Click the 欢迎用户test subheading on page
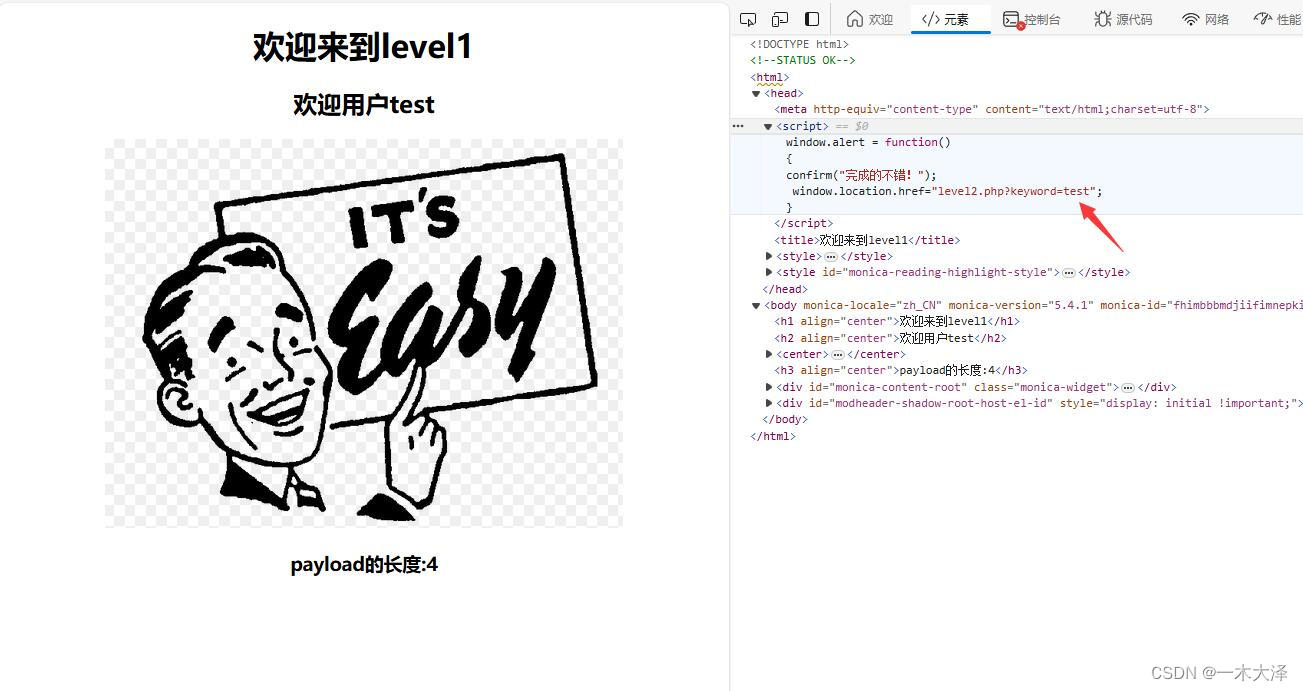The image size is (1303, 691). pos(364,105)
